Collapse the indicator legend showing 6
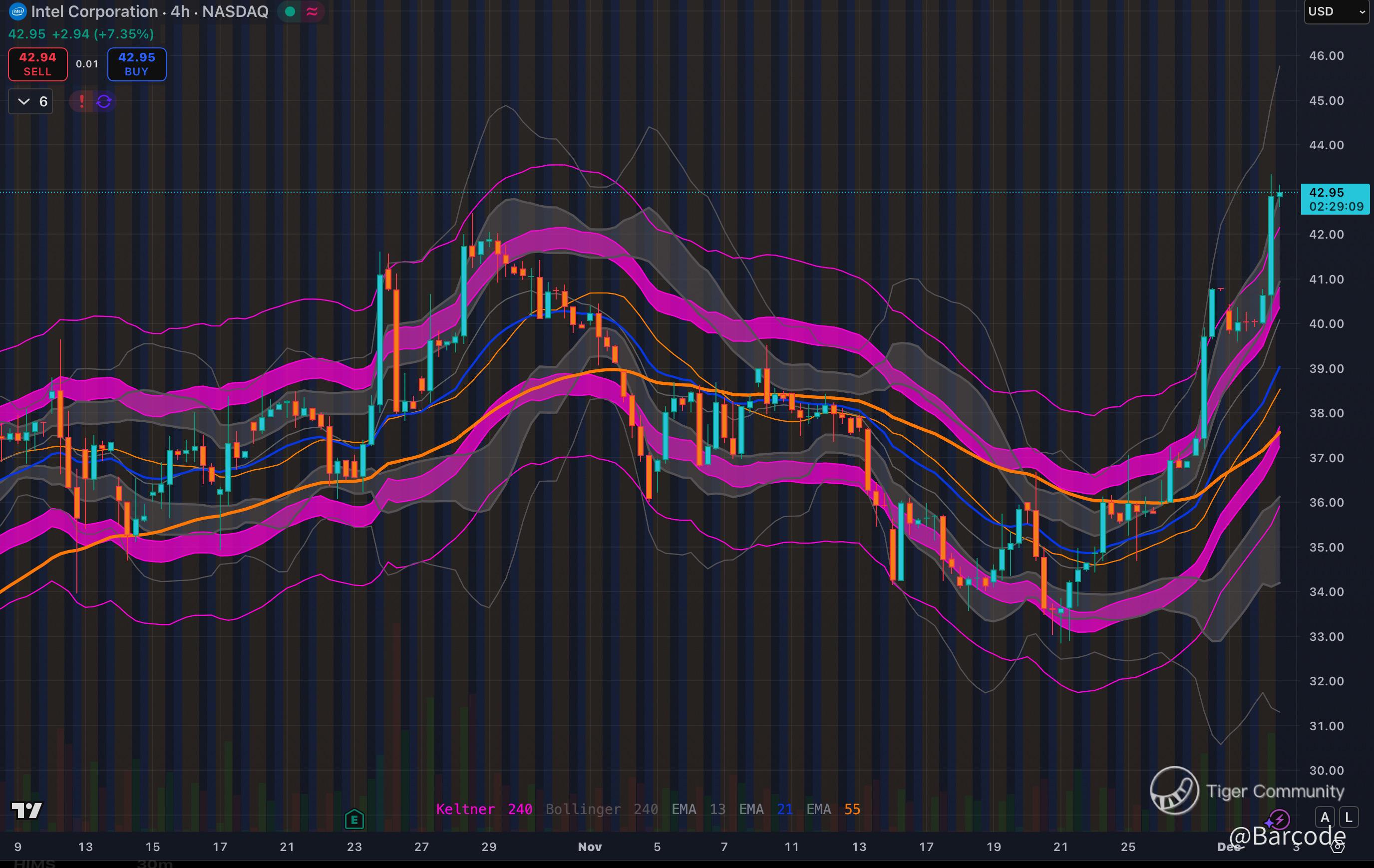This screenshot has height=868, width=1374. click(x=31, y=101)
